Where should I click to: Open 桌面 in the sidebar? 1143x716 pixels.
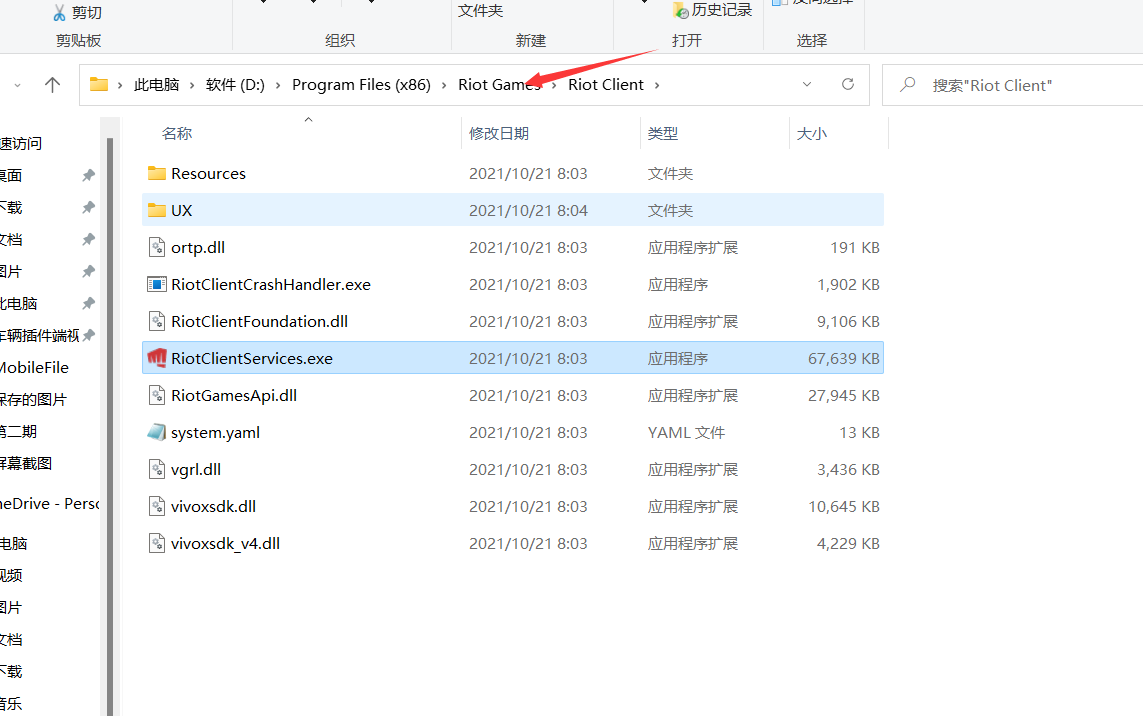pos(11,175)
